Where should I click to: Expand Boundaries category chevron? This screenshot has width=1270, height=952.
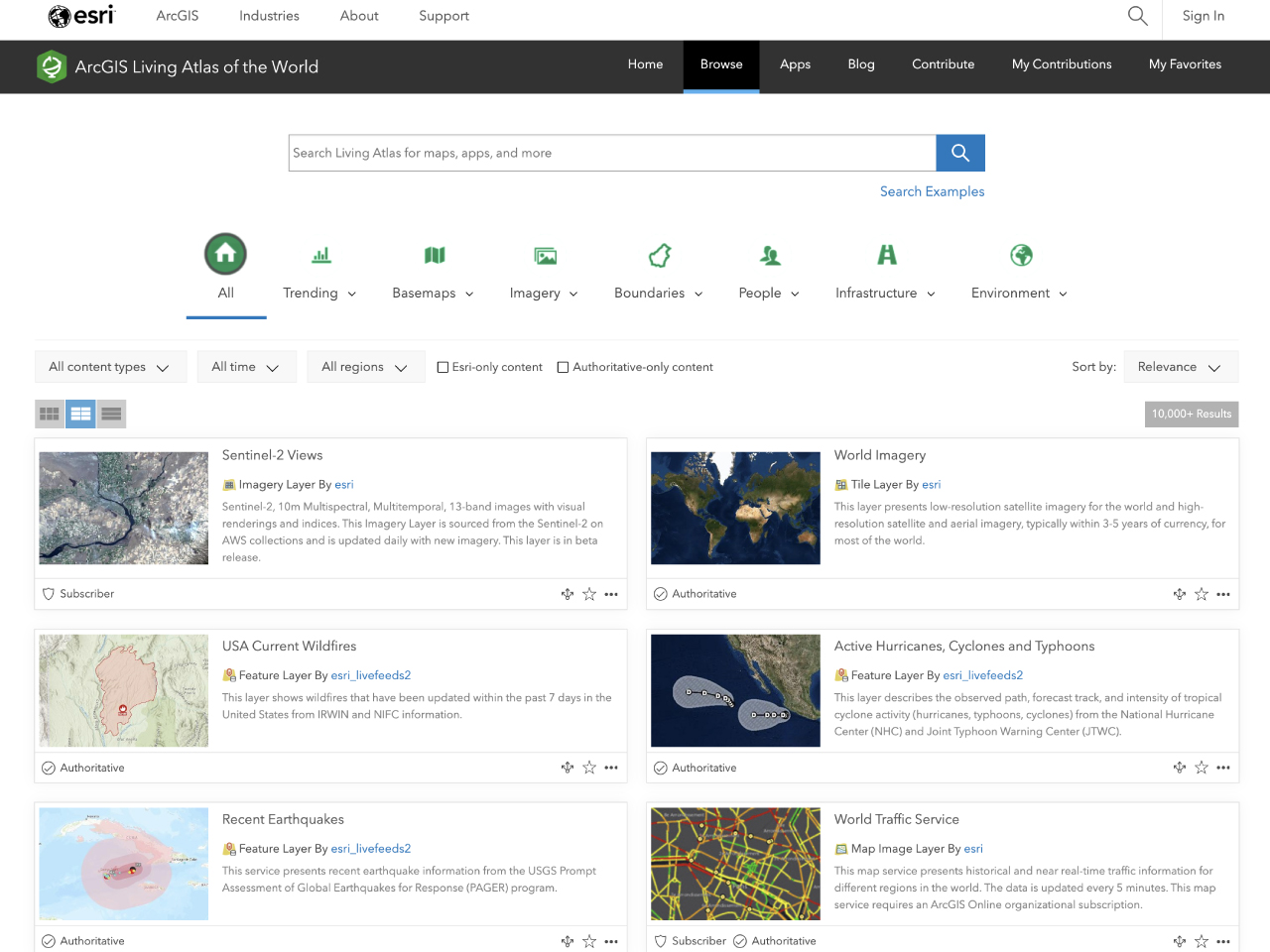[x=698, y=294]
